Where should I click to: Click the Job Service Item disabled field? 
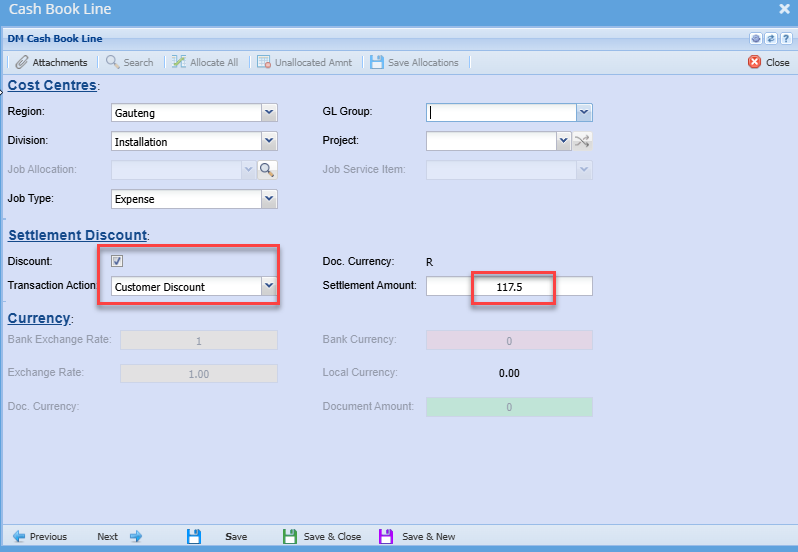(x=501, y=169)
